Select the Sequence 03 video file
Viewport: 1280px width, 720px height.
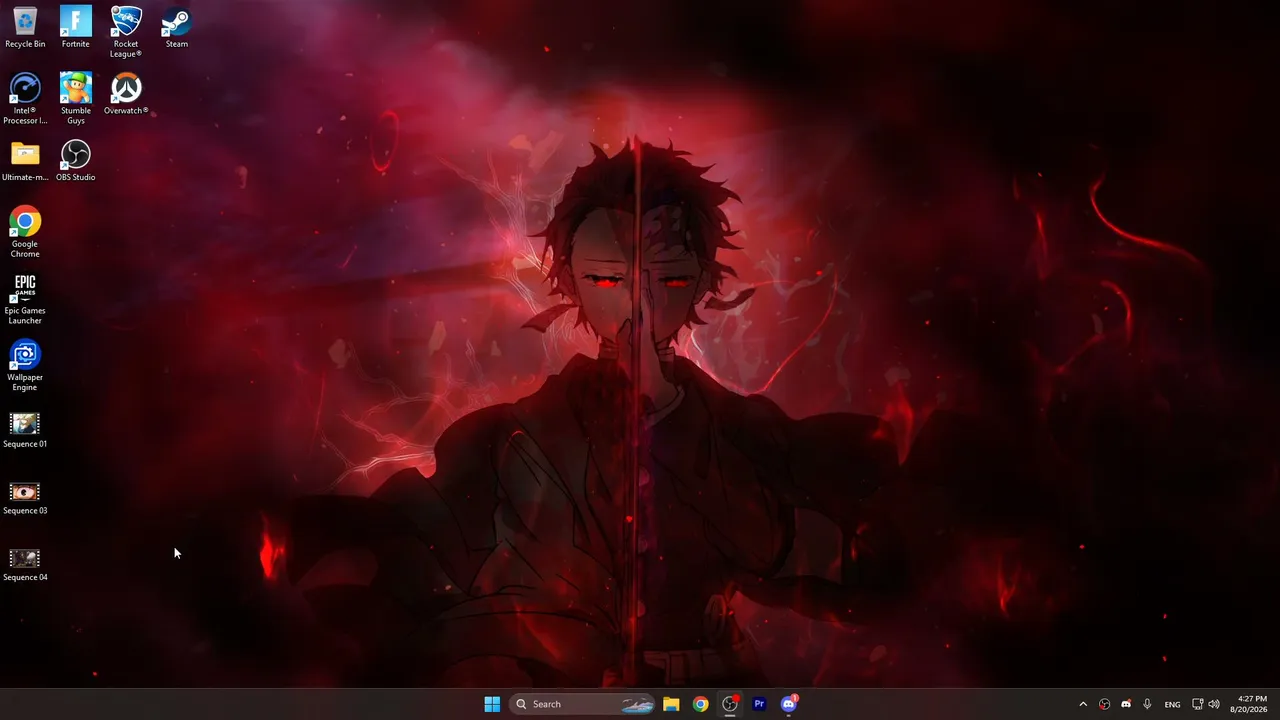25,497
